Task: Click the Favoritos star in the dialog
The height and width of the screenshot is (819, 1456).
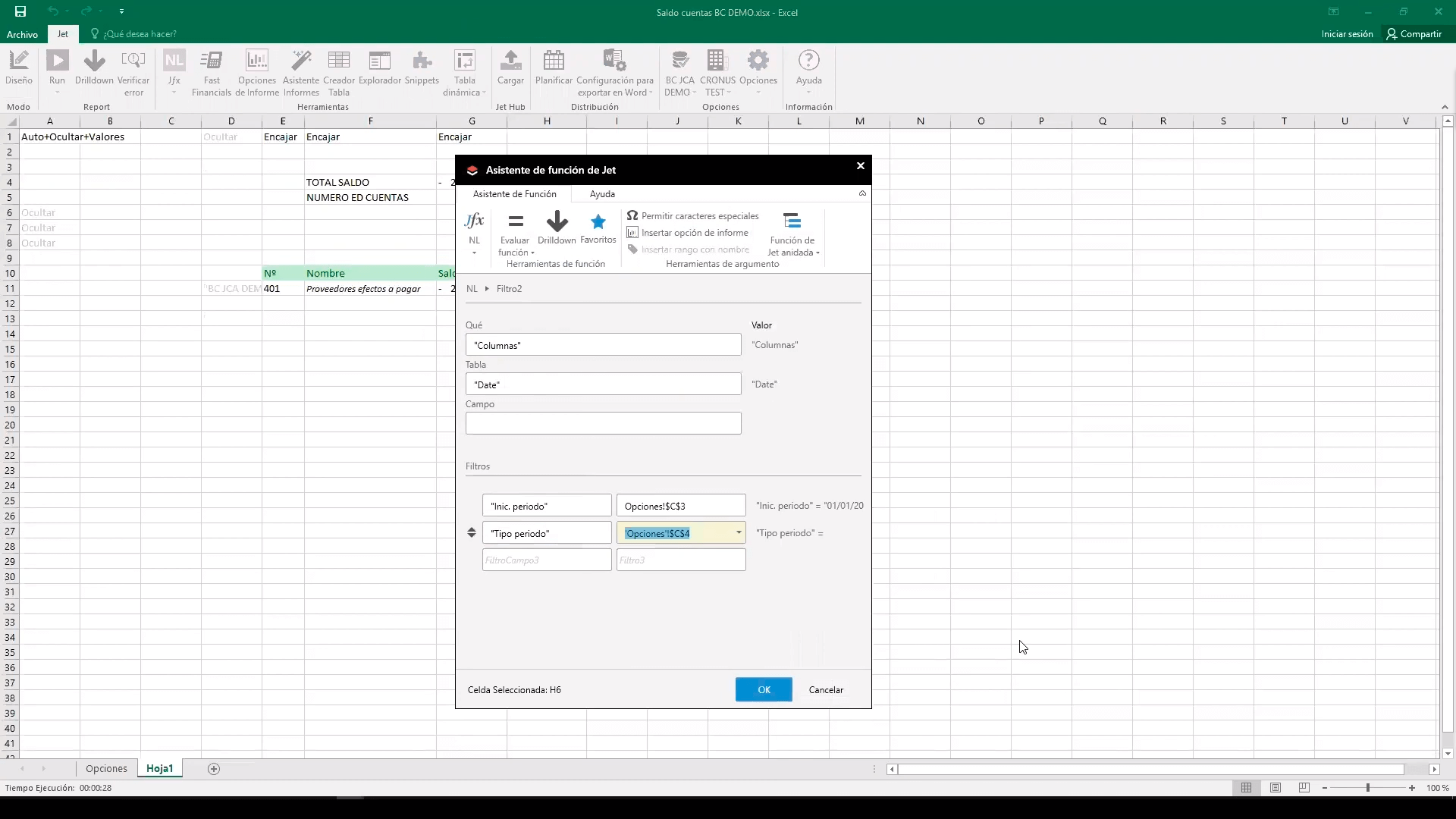Action: point(598,222)
